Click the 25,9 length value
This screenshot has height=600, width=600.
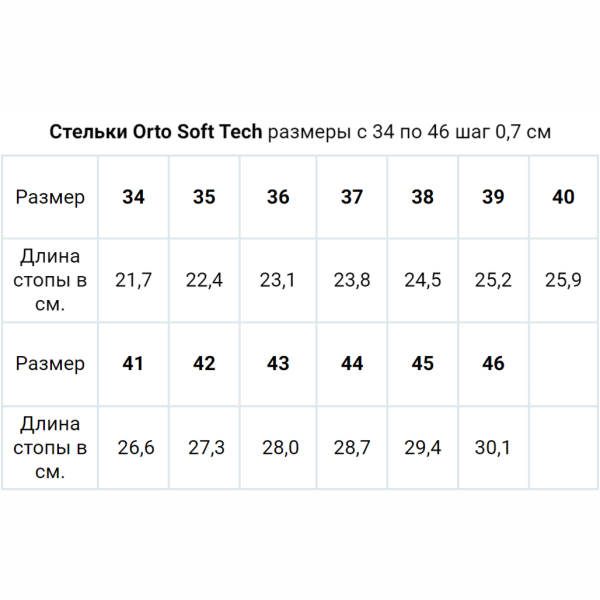coord(564,280)
